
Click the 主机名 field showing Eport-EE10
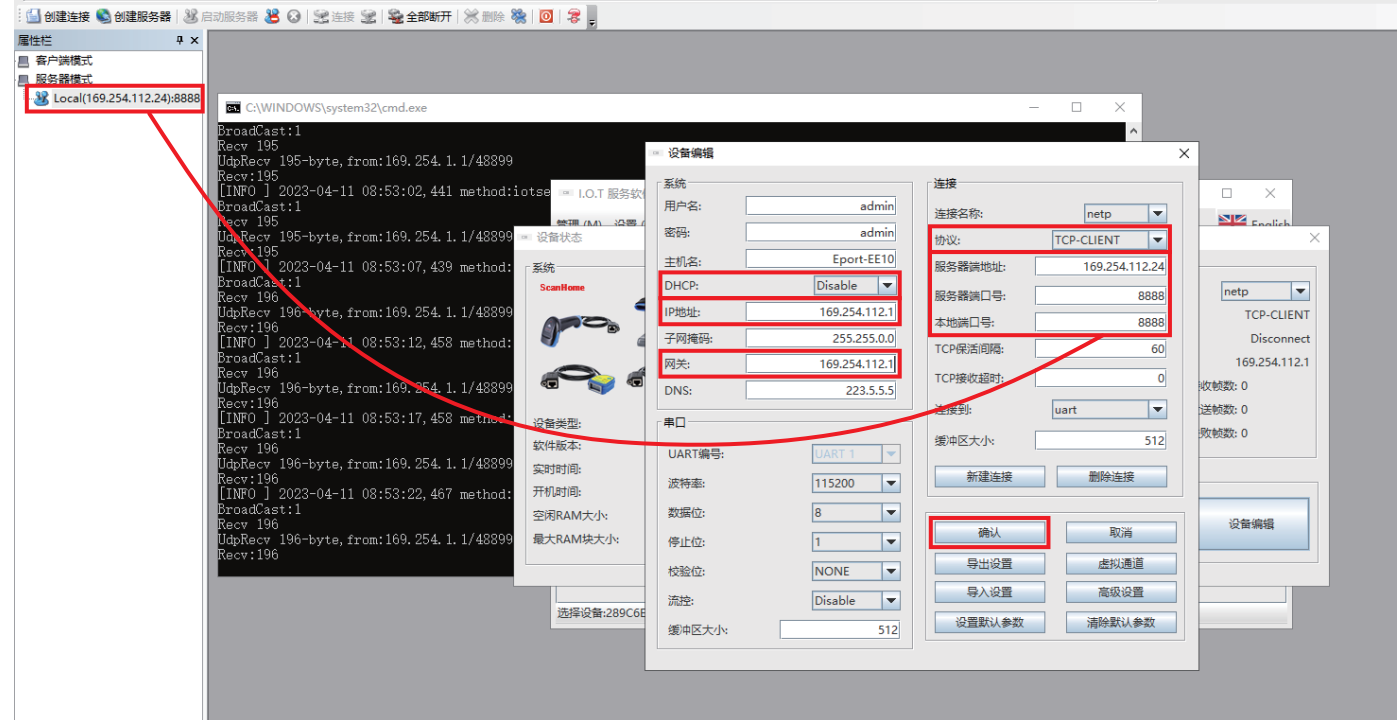[x=821, y=259]
